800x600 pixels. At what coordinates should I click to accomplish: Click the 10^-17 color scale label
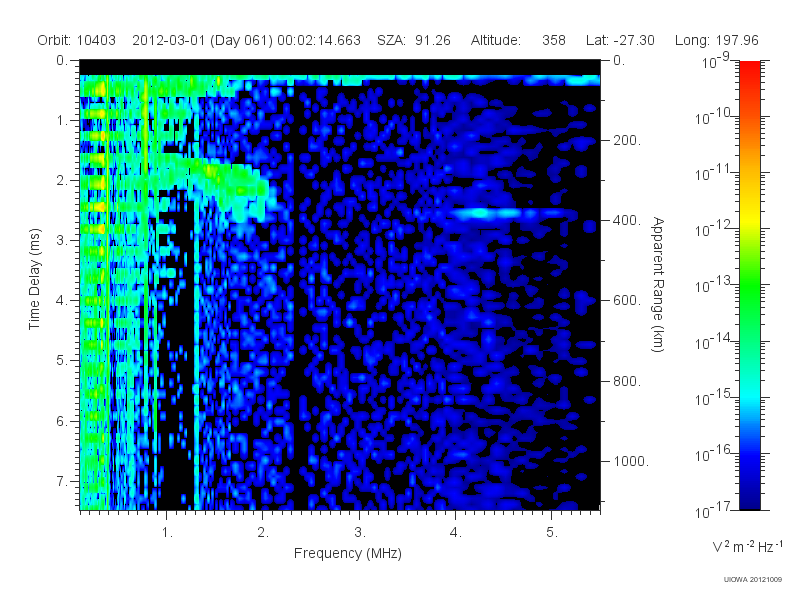click(x=713, y=510)
